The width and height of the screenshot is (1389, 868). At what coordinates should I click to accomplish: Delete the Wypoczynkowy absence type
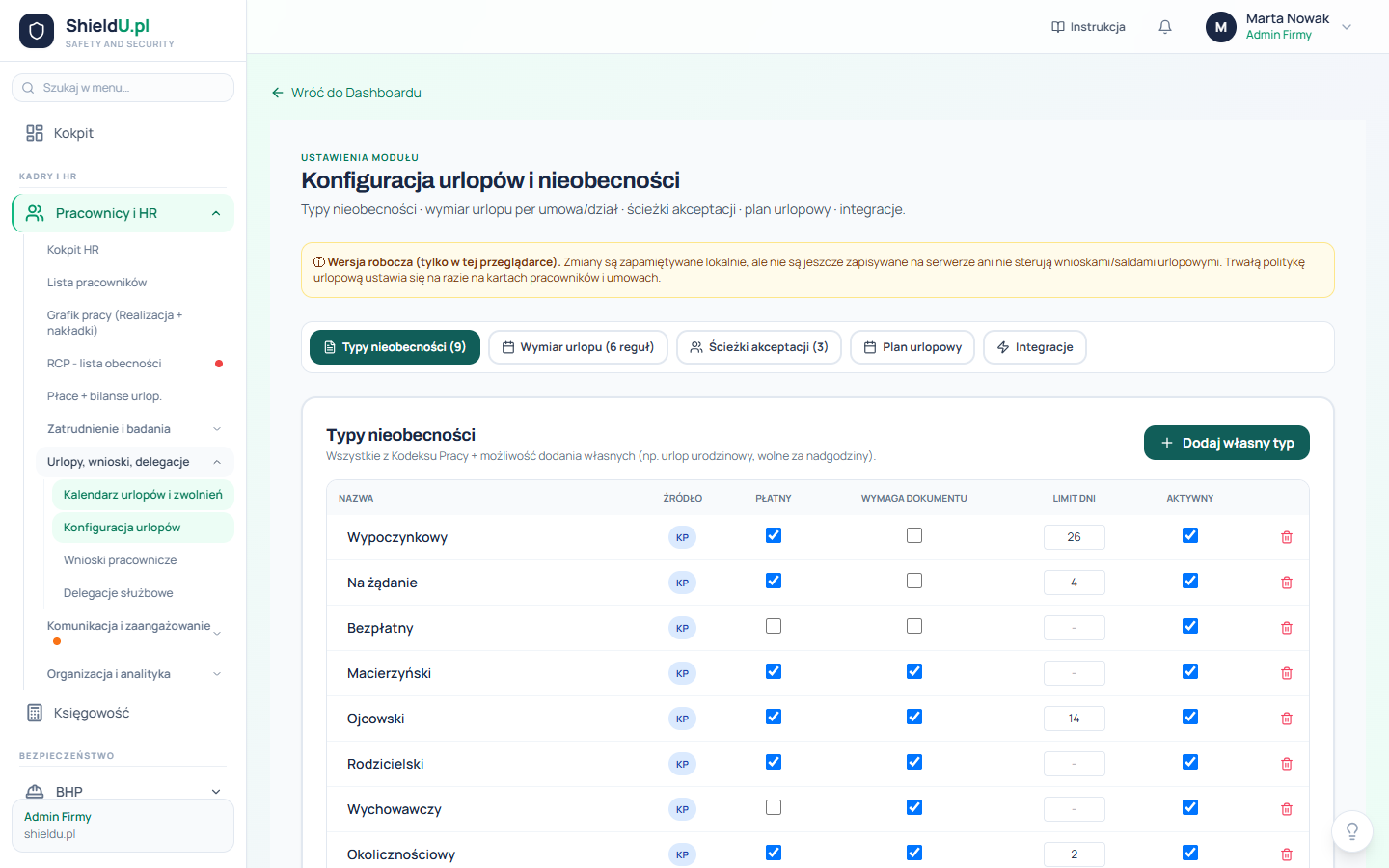(x=1287, y=537)
